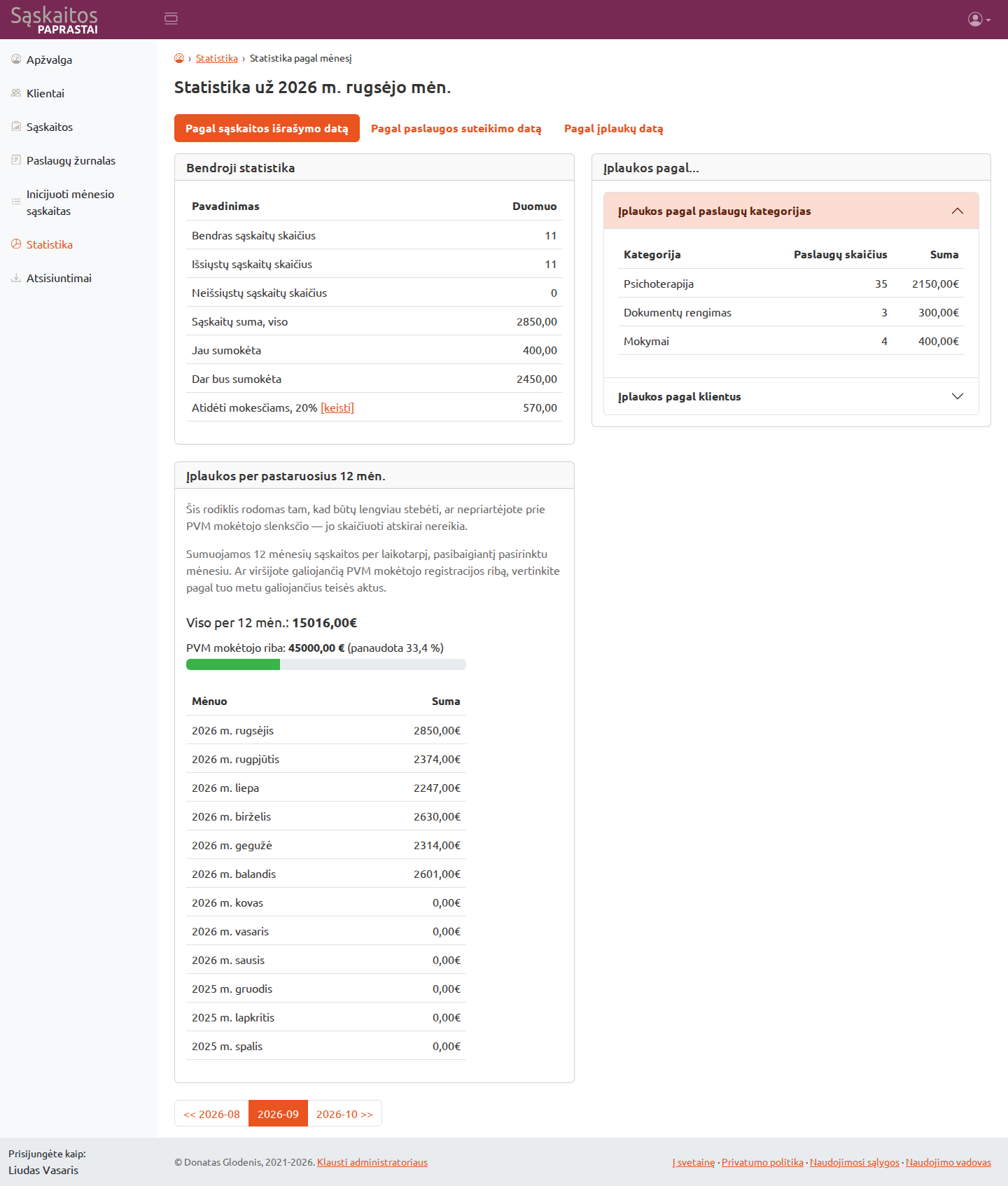This screenshot has height=1186, width=1008.
Task: Go to previous month 2026-08
Action: (211, 1114)
